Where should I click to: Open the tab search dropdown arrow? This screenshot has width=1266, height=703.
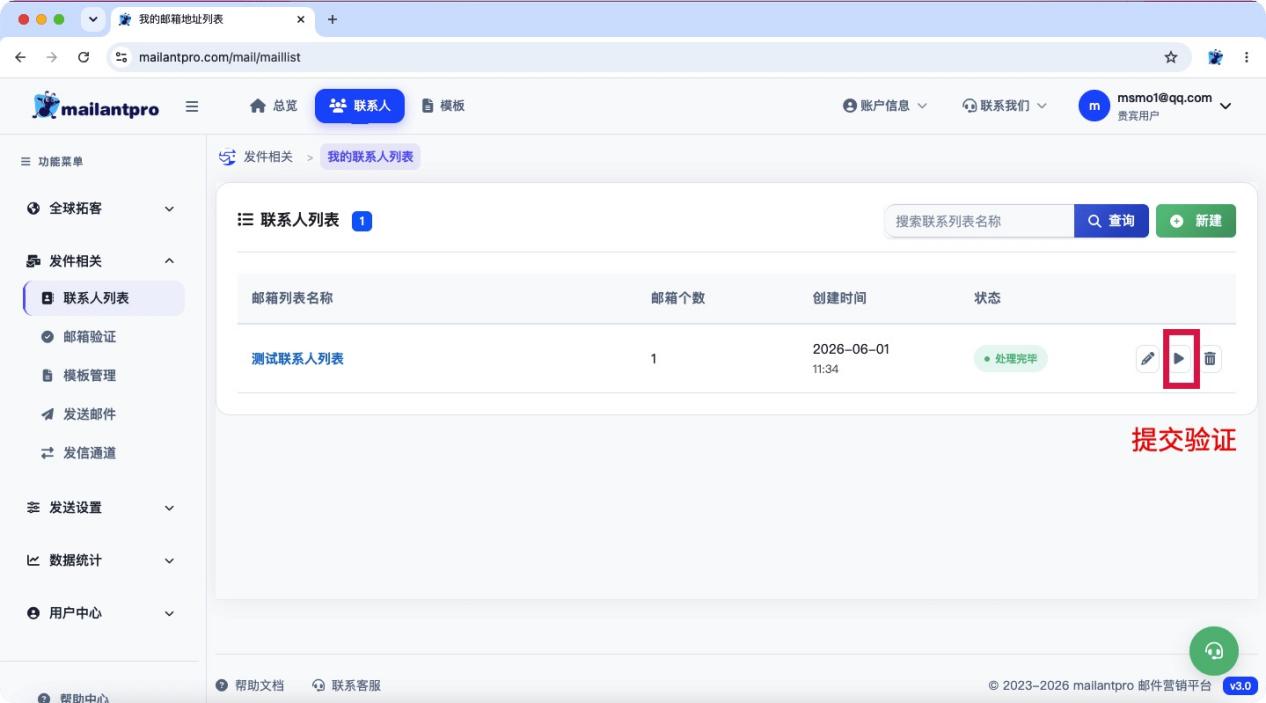pos(94,19)
